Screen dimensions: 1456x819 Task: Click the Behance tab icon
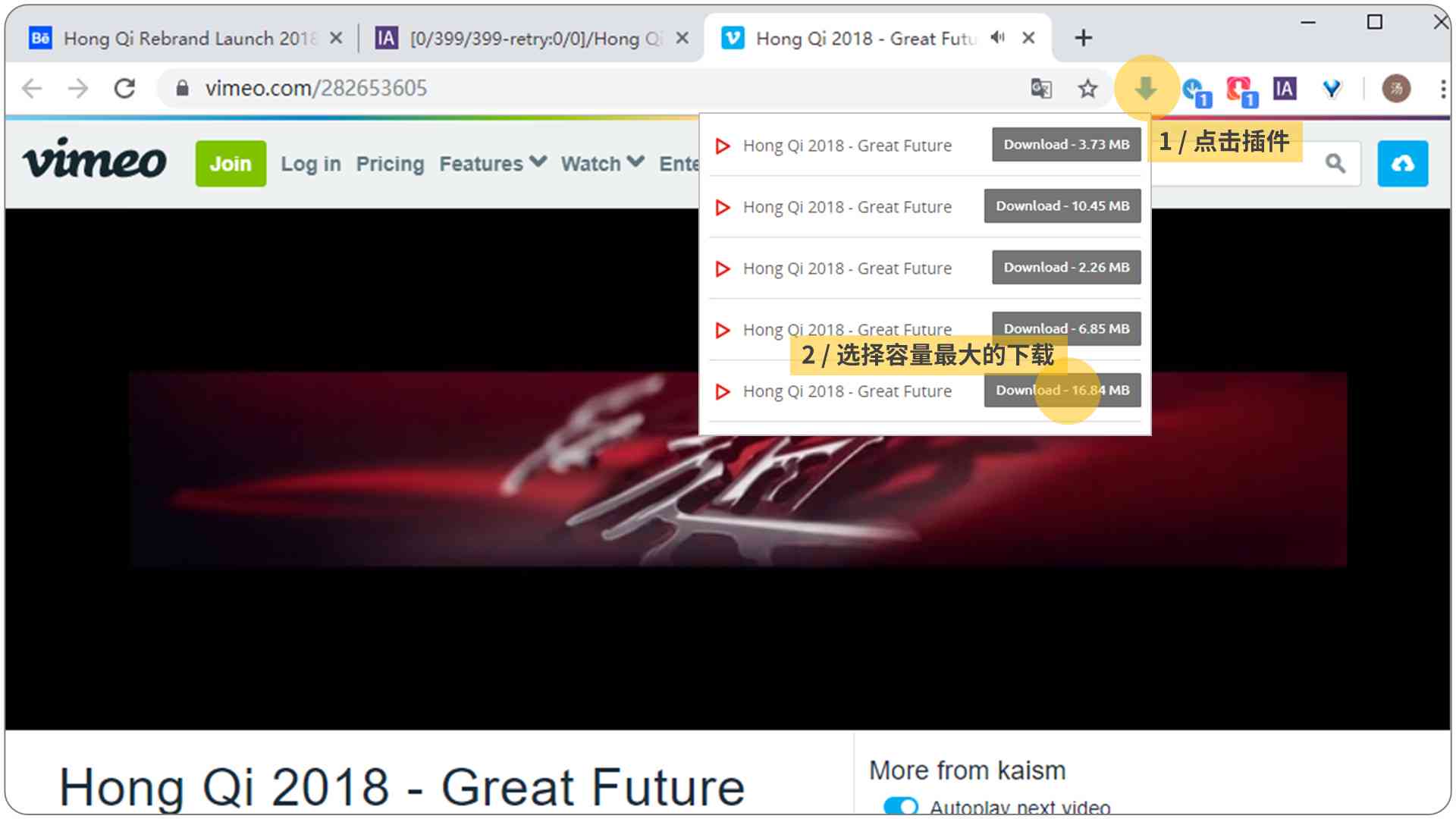pos(40,38)
